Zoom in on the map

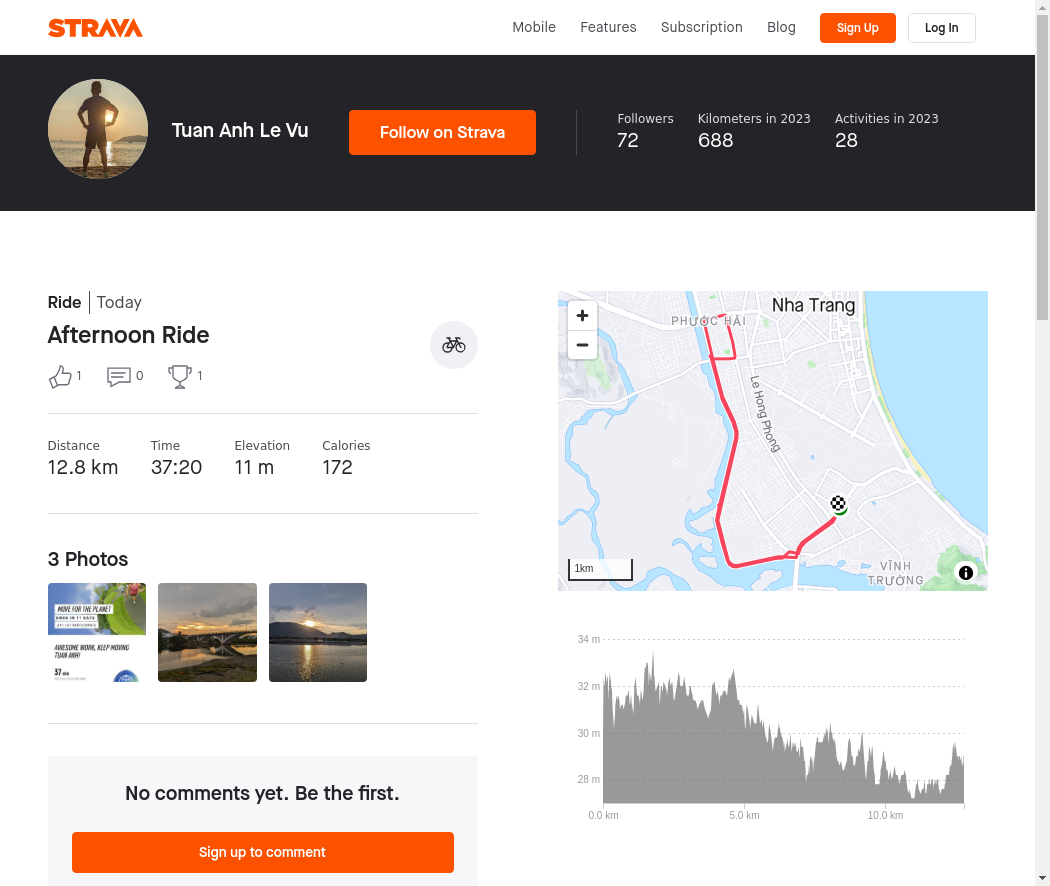(x=582, y=316)
